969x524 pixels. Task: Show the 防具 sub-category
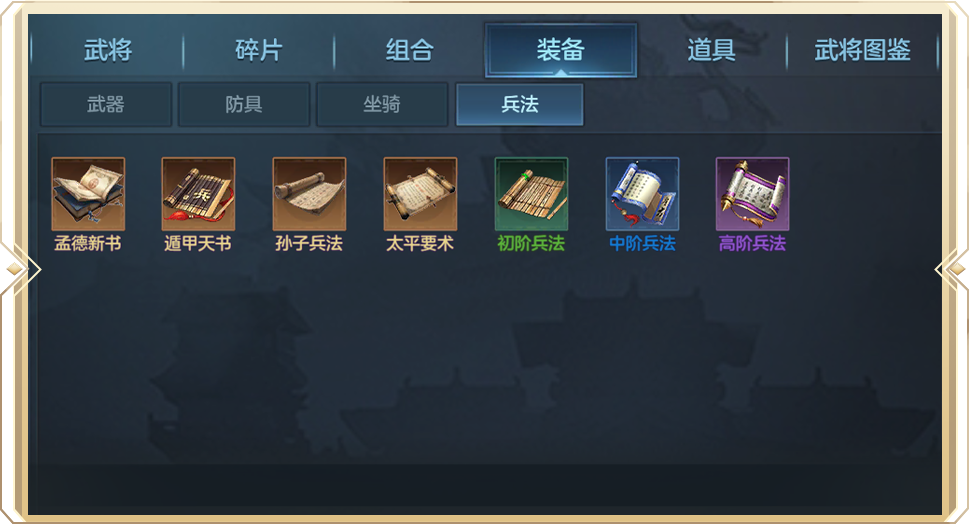[x=244, y=104]
